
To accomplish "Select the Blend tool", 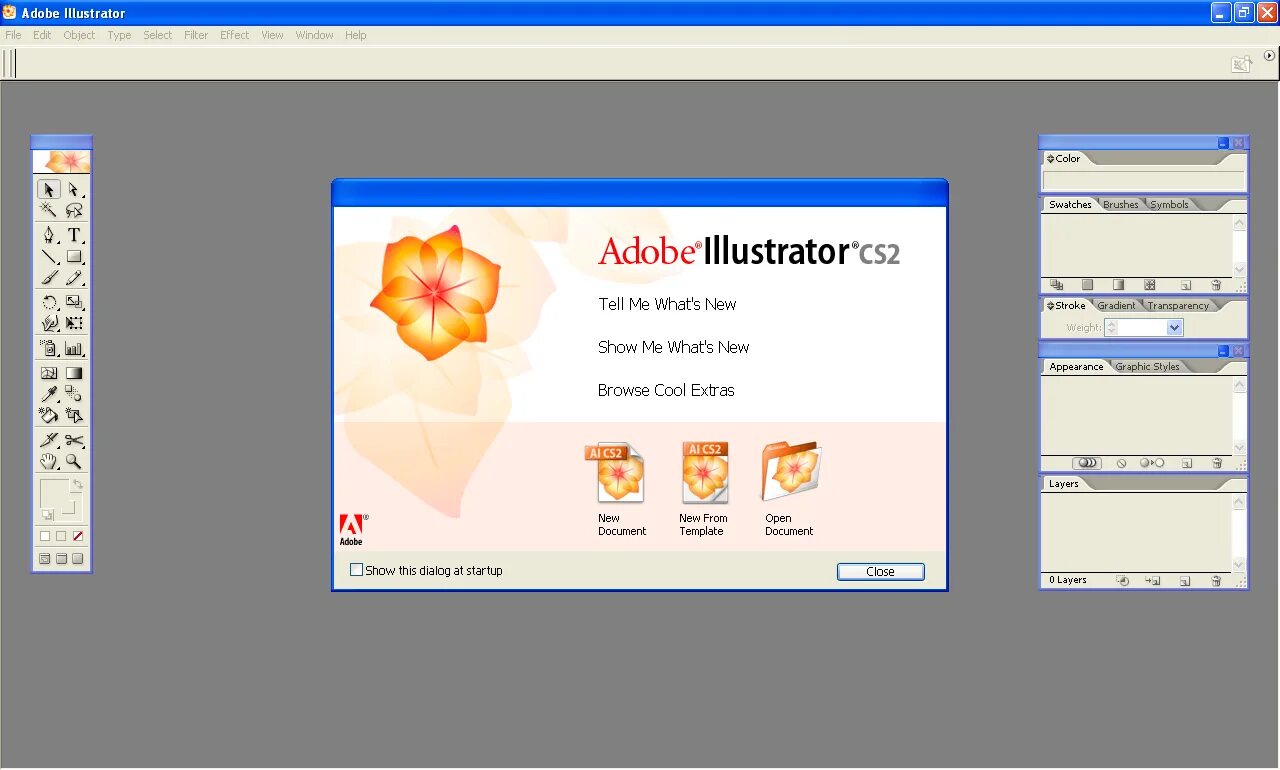I will [74, 394].
